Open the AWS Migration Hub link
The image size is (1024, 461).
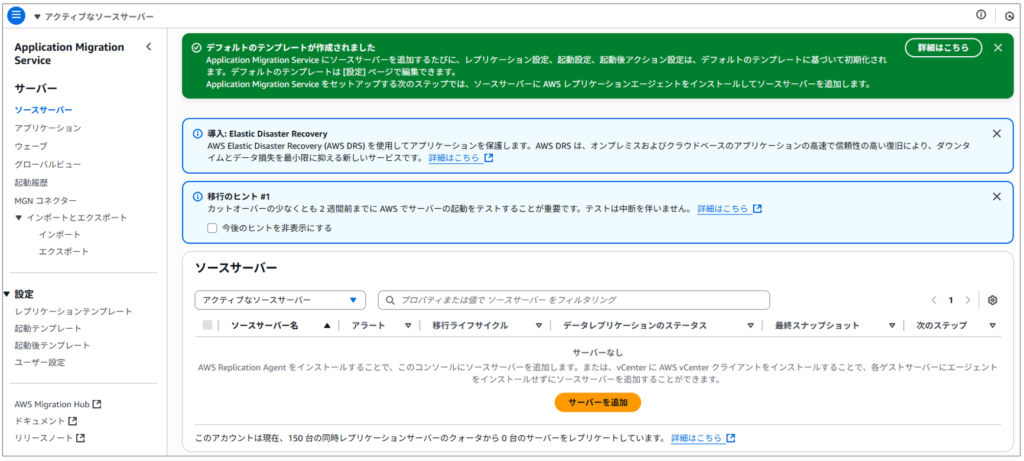pos(52,404)
